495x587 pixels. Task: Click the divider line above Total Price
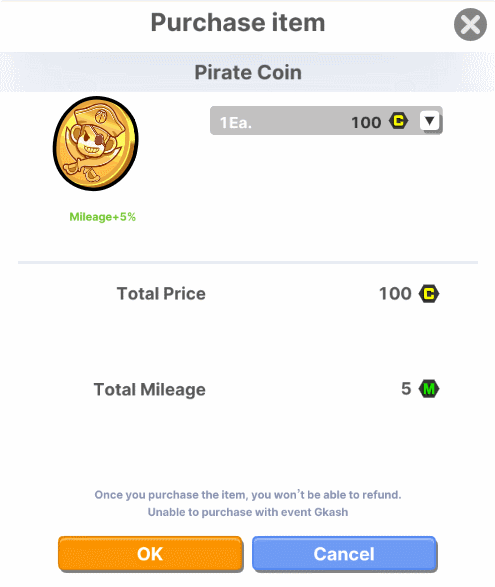click(x=248, y=262)
